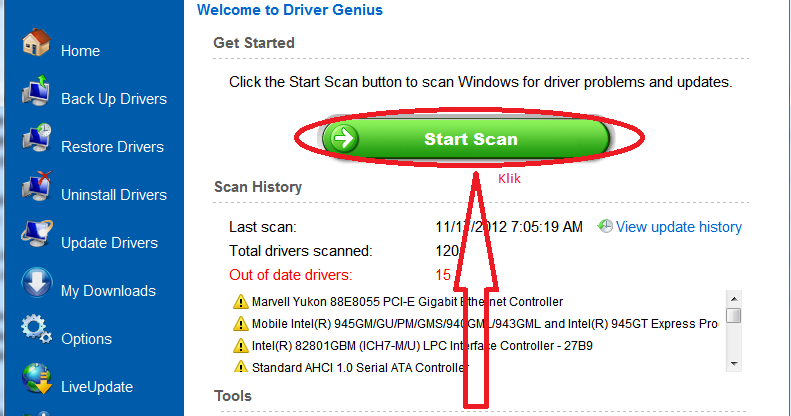Open View update history link
Image resolution: width=791 pixels, height=416 pixels.
click(679, 227)
